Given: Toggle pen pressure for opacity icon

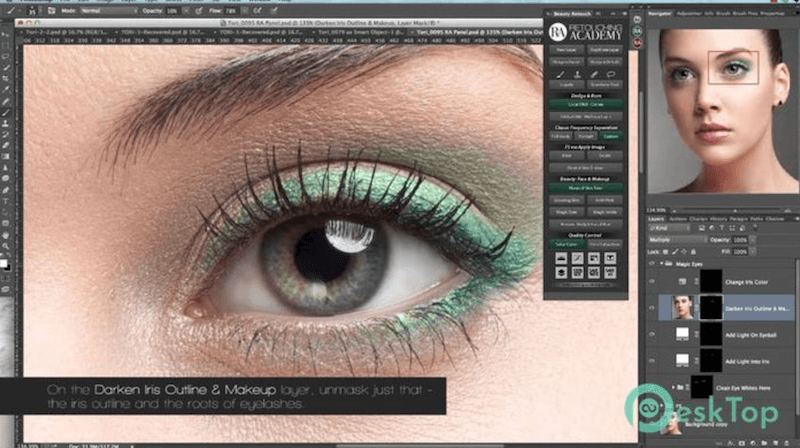Looking at the screenshot, I should click(199, 10).
